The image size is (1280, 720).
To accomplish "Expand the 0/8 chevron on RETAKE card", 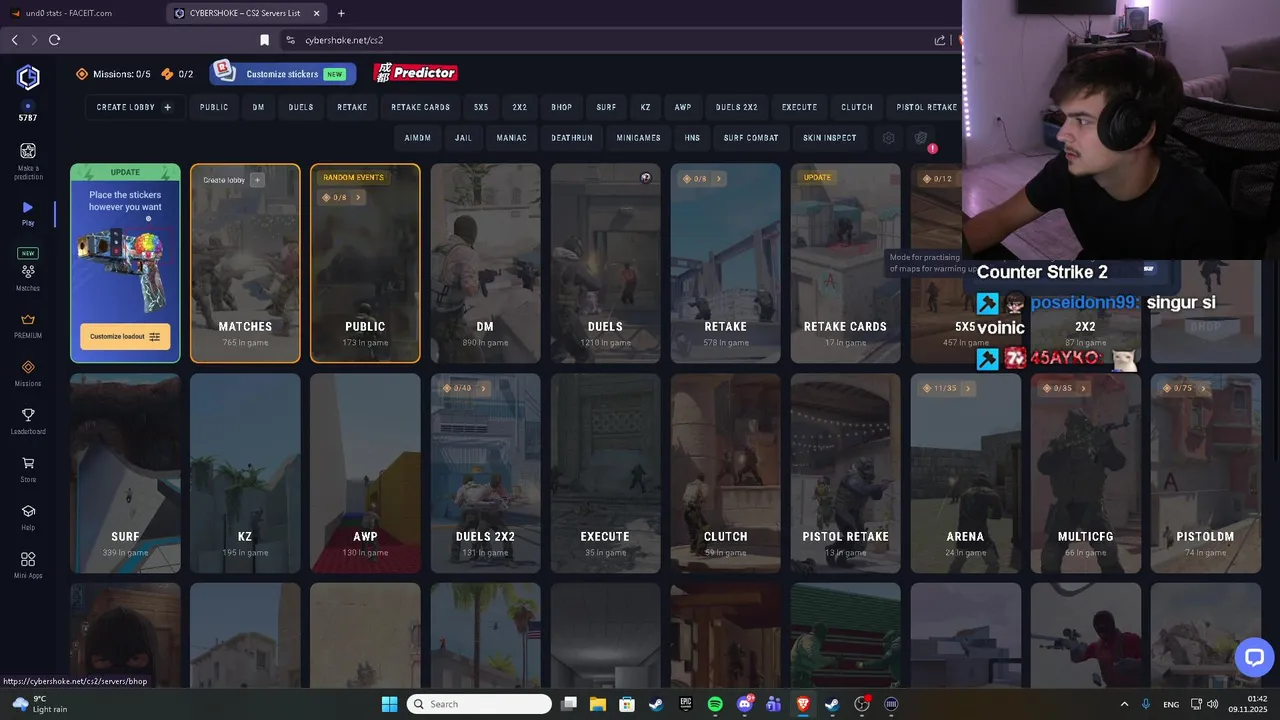I will [x=718, y=179].
